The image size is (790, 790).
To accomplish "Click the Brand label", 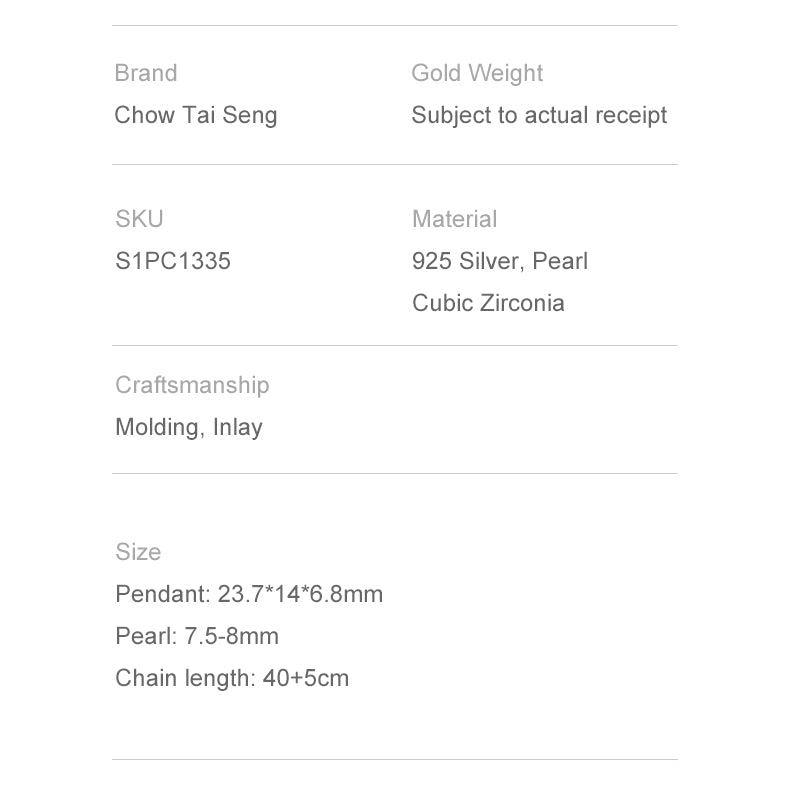I will coord(146,73).
